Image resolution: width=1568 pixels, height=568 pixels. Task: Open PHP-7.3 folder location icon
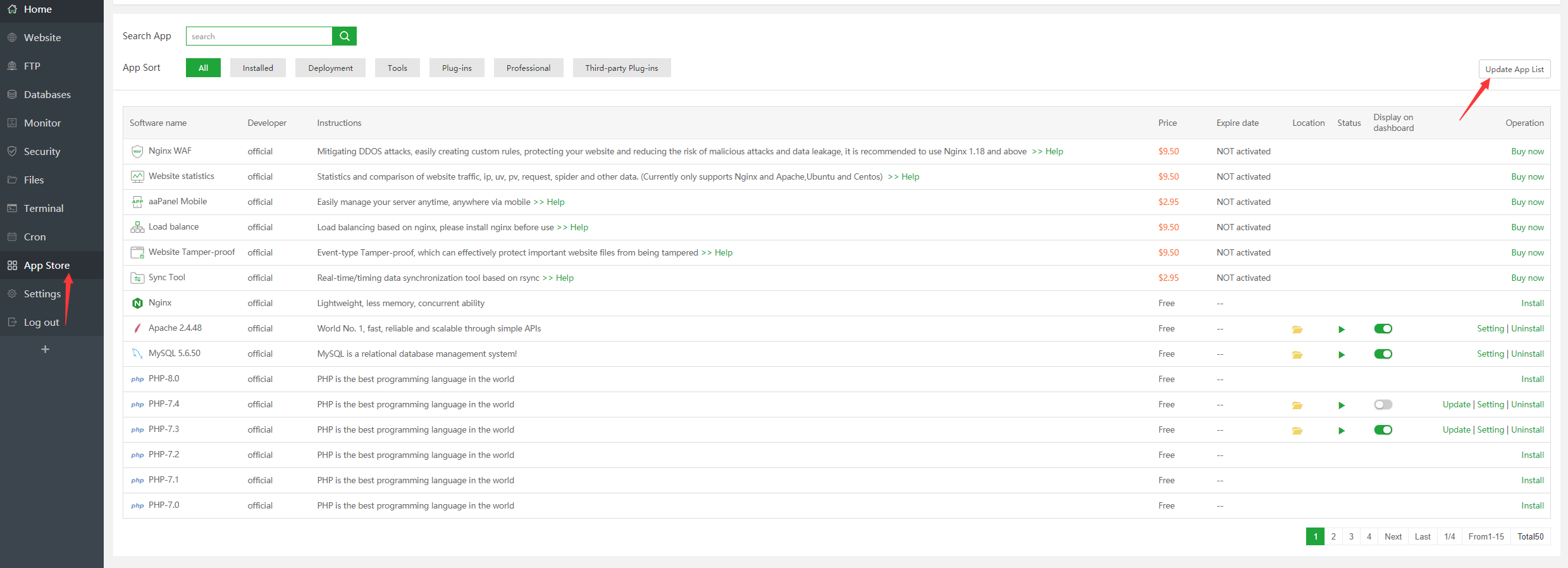point(1297,430)
